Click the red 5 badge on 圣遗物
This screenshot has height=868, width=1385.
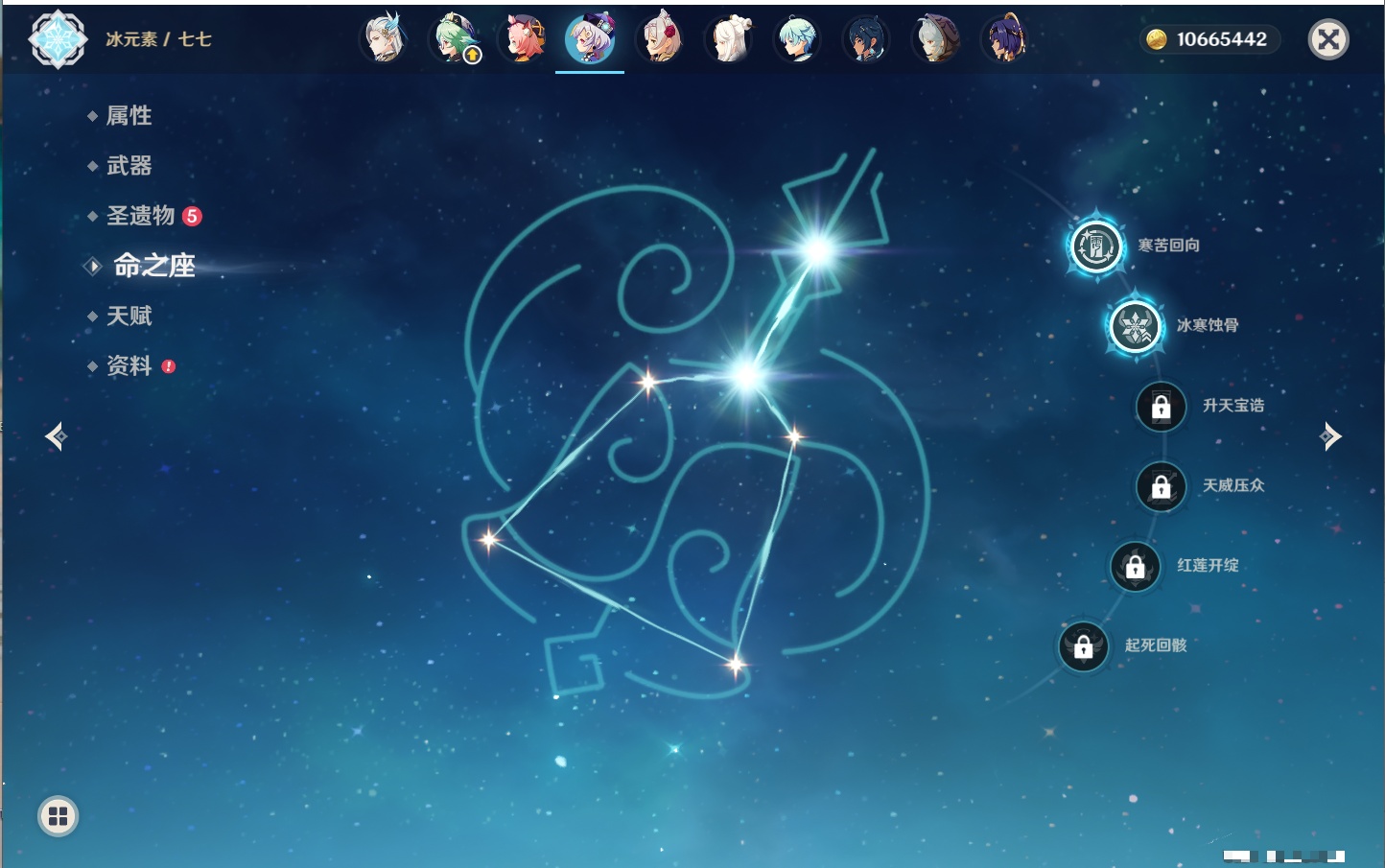pyautogui.click(x=192, y=216)
